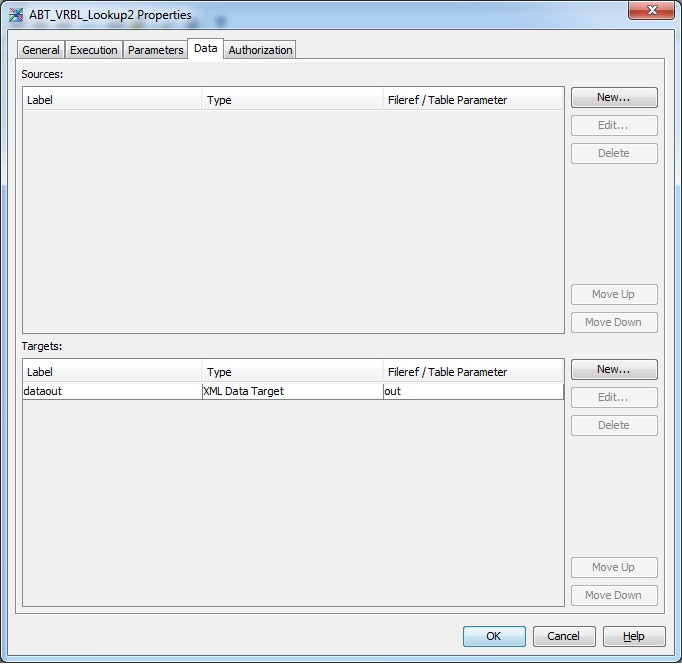The height and width of the screenshot is (664, 682).
Task: Click New button for Sources
Action: click(614, 97)
